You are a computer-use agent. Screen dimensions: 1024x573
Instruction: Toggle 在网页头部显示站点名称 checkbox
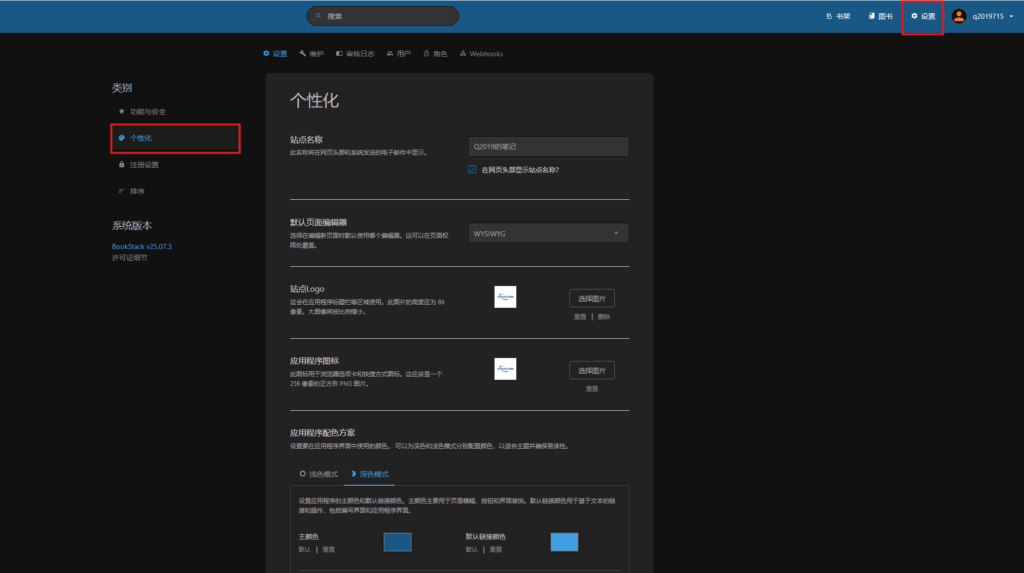click(x=472, y=170)
